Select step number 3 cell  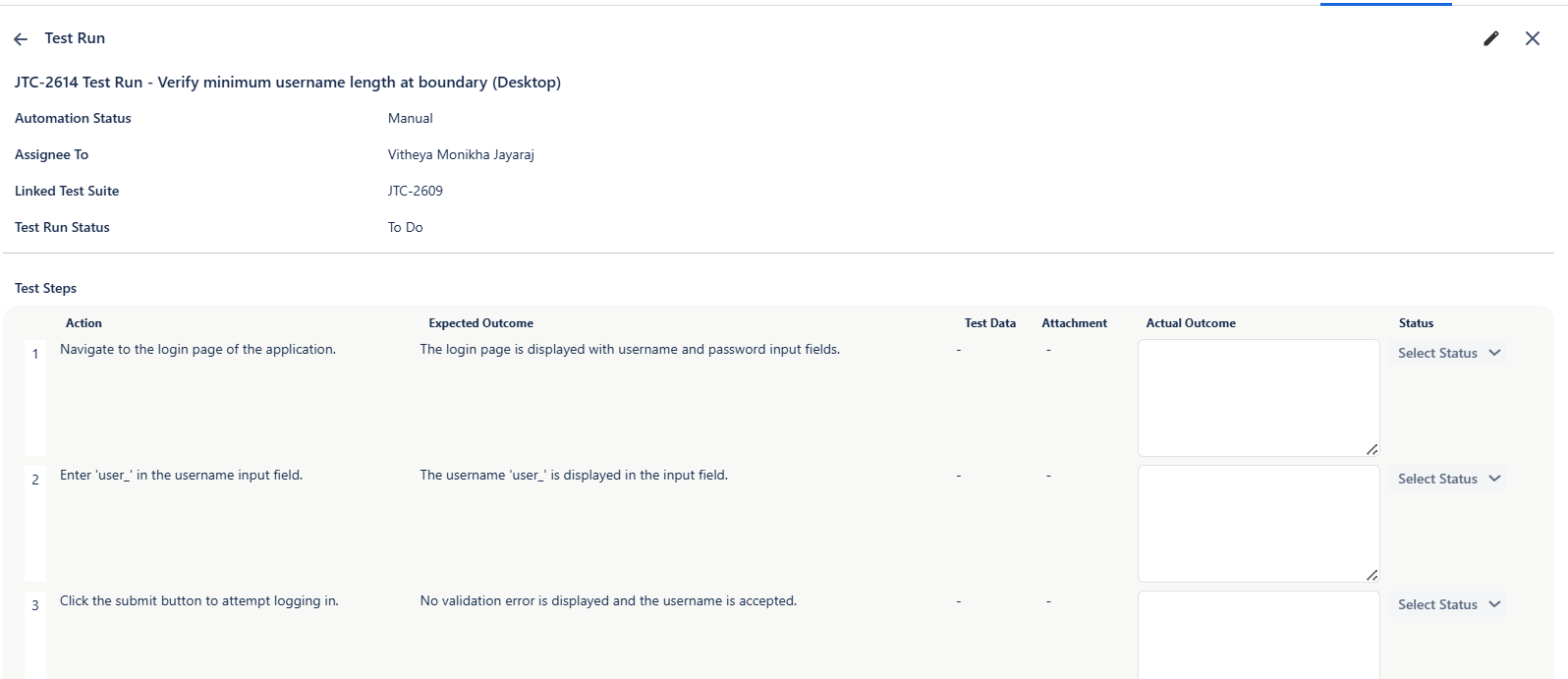pyautogui.click(x=35, y=606)
